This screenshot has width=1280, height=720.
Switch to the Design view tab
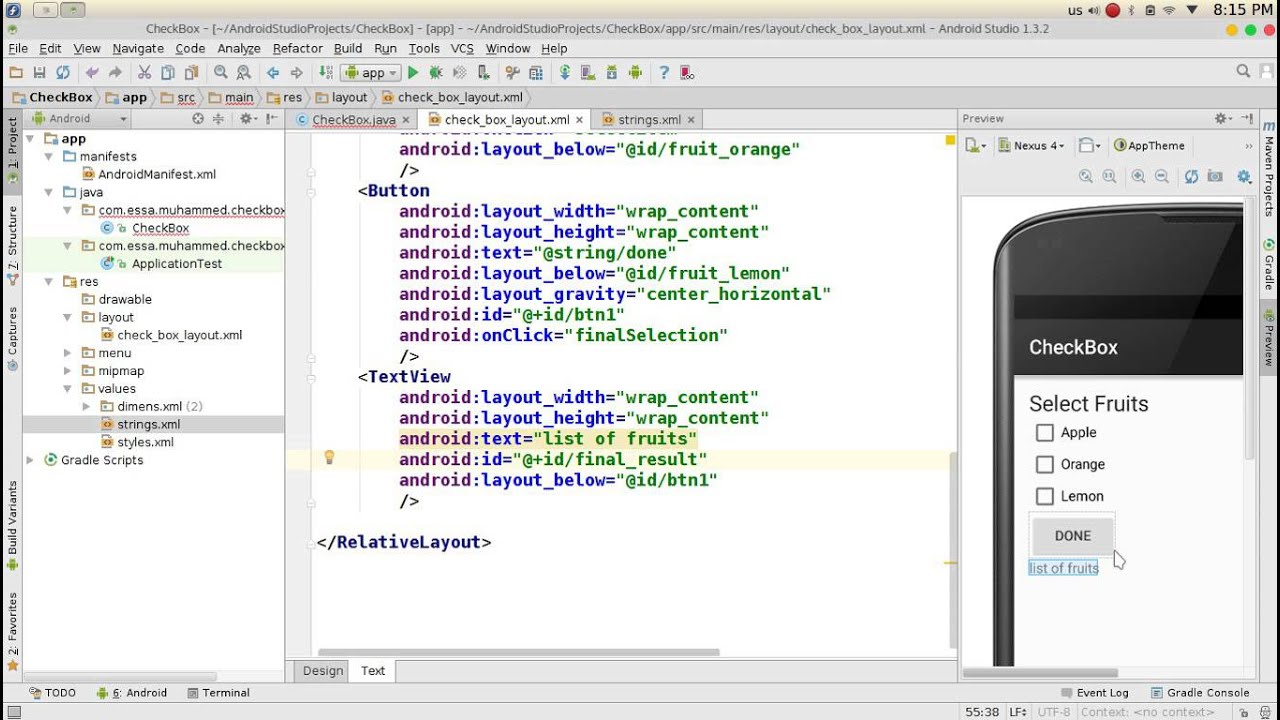pos(323,671)
